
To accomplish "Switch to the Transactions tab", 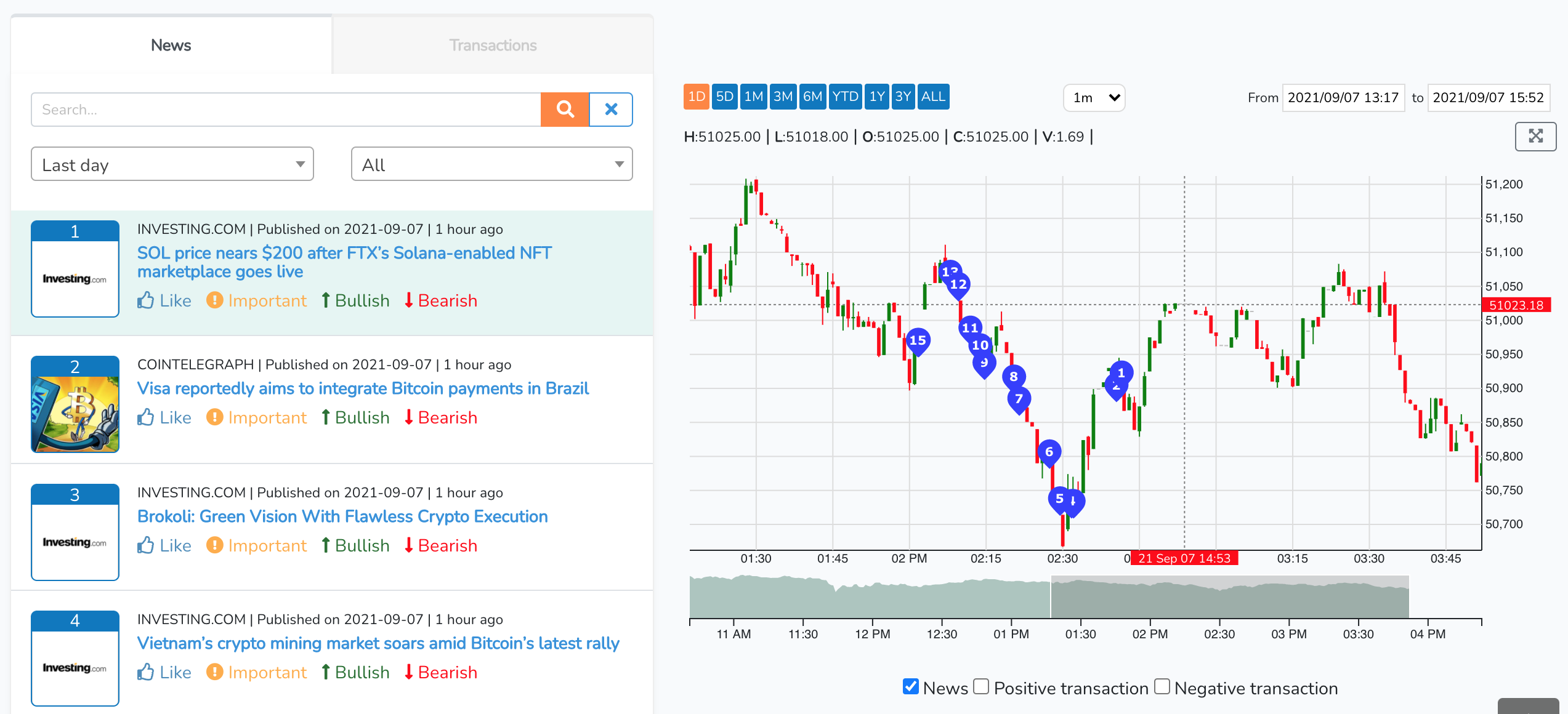I will pos(493,46).
